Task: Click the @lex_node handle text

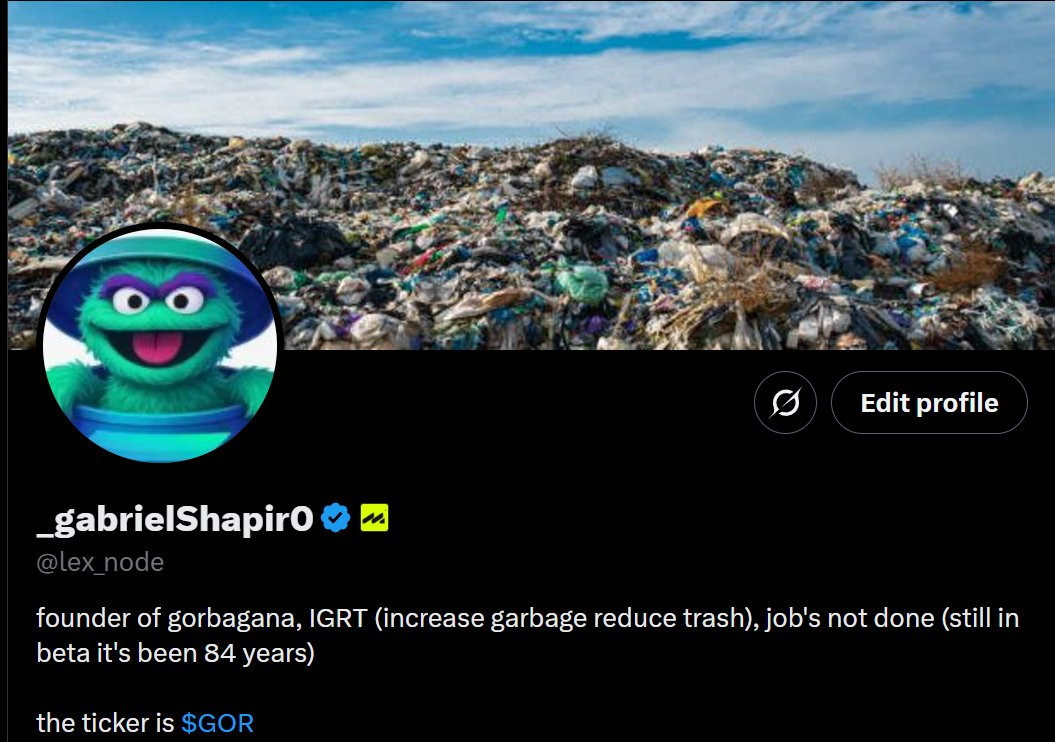Action: (100, 562)
